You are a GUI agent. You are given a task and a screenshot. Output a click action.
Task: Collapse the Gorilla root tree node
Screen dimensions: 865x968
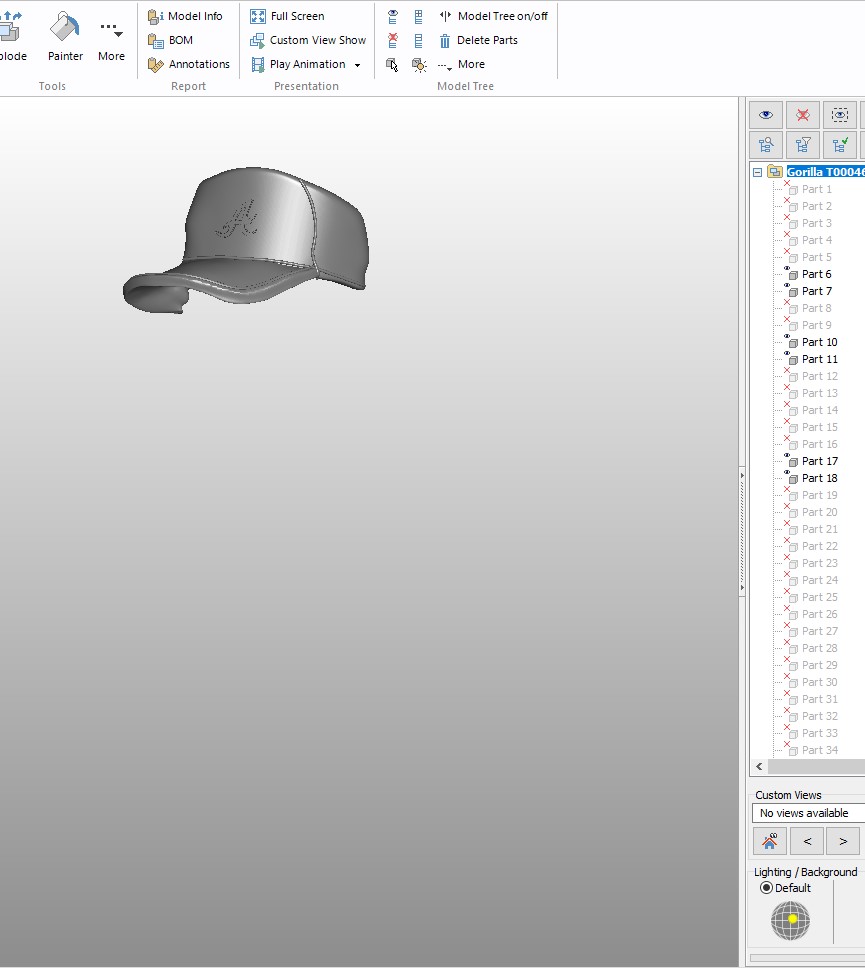tap(757, 172)
